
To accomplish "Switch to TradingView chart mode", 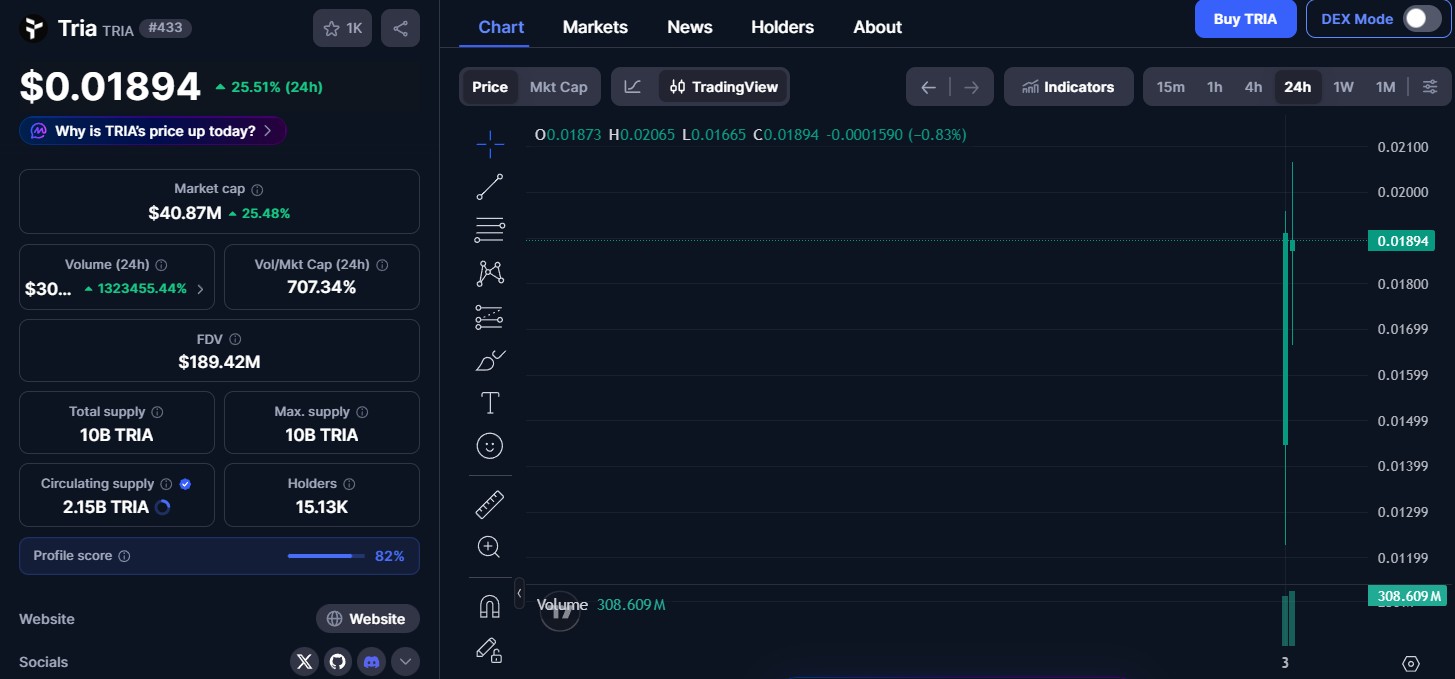I will click(724, 87).
